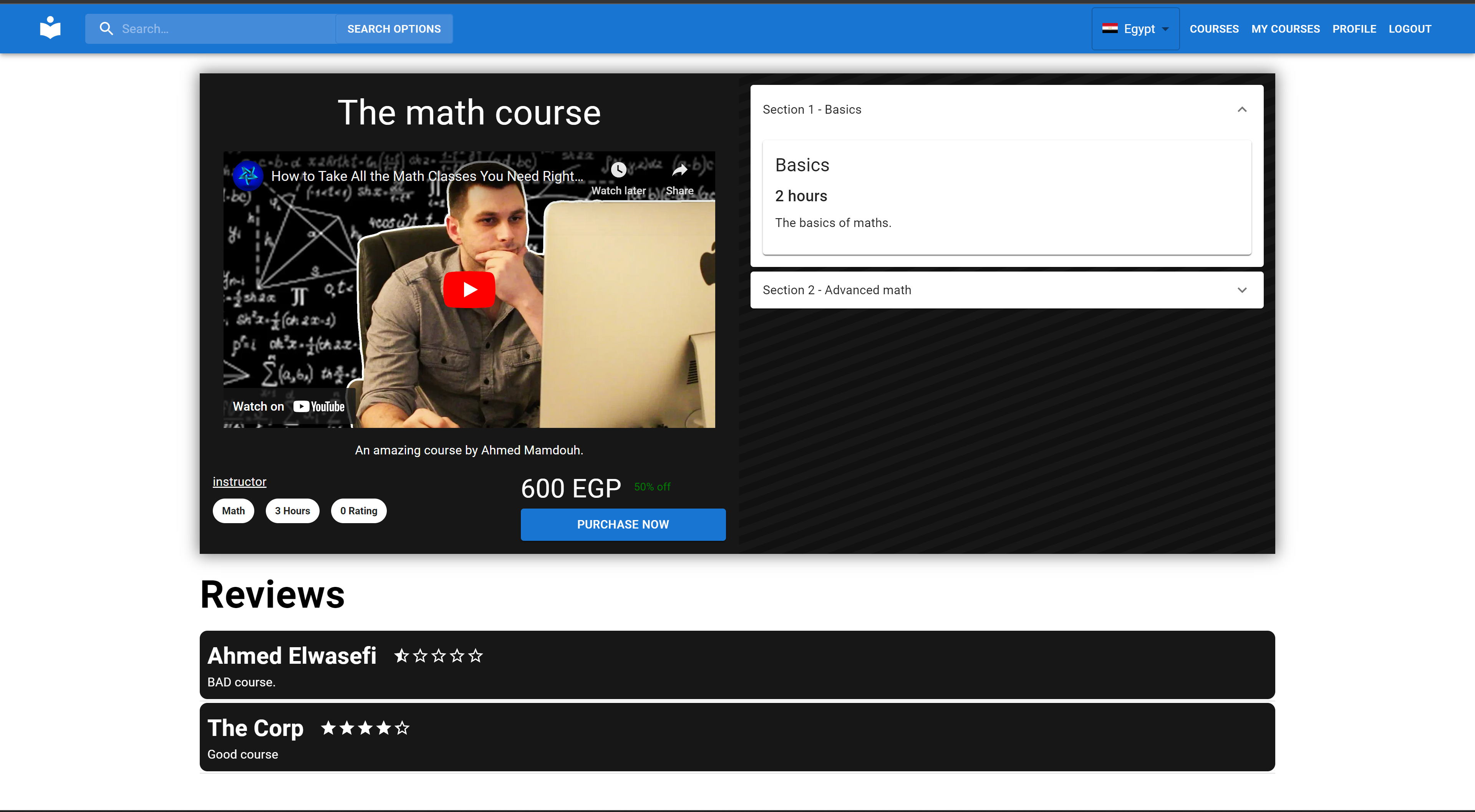Collapse Section 1 - Basics panel

click(x=1241, y=109)
